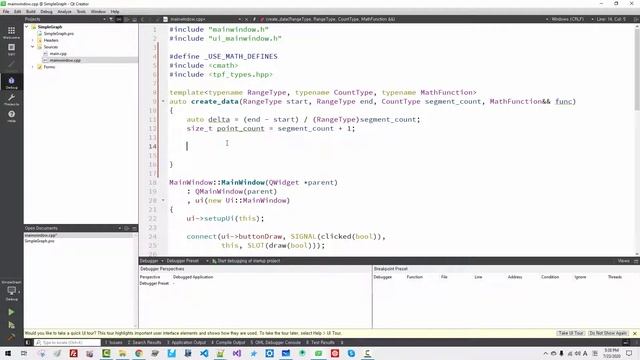
Task: Fold the code block at line 20
Action: pos(163,200)
